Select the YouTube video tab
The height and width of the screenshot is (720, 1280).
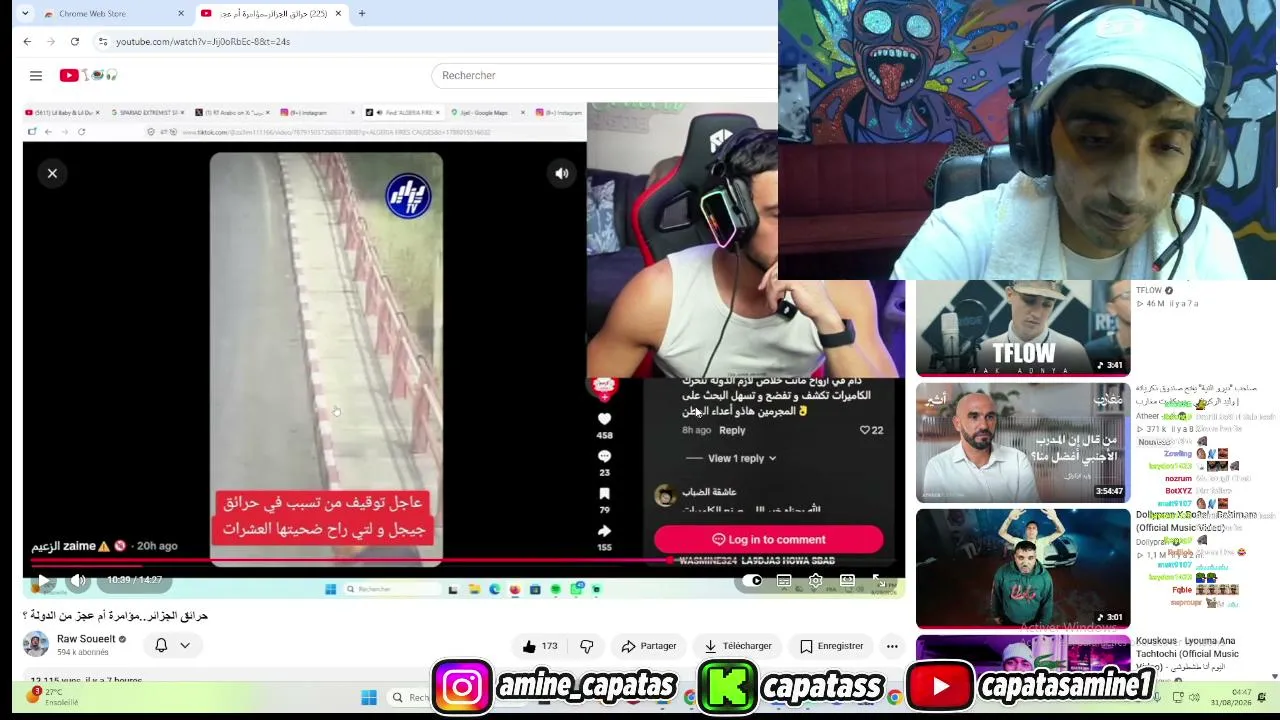pos(271,13)
